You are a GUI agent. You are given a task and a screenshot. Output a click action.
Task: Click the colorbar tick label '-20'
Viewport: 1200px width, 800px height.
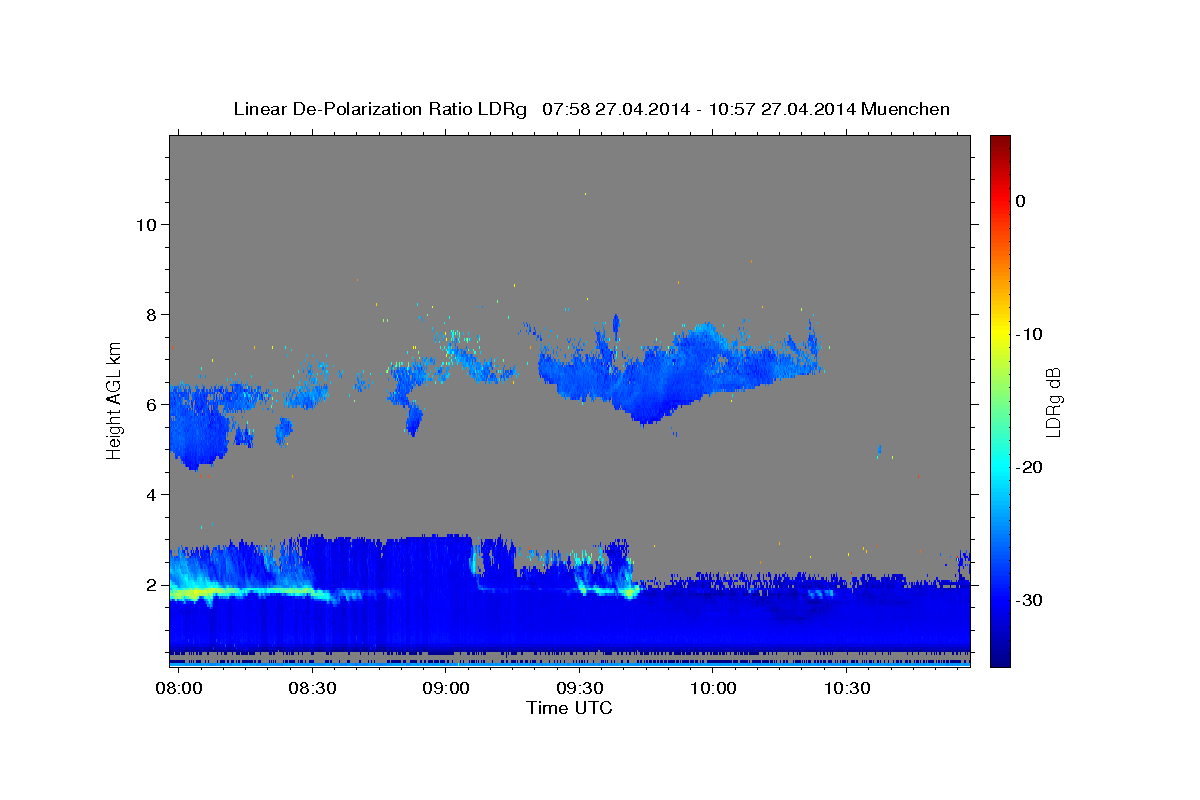[1030, 467]
